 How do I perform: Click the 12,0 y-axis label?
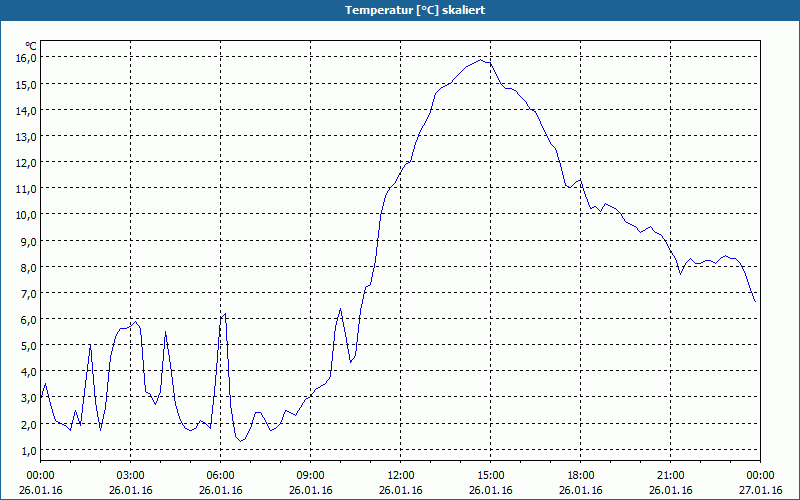[27, 162]
